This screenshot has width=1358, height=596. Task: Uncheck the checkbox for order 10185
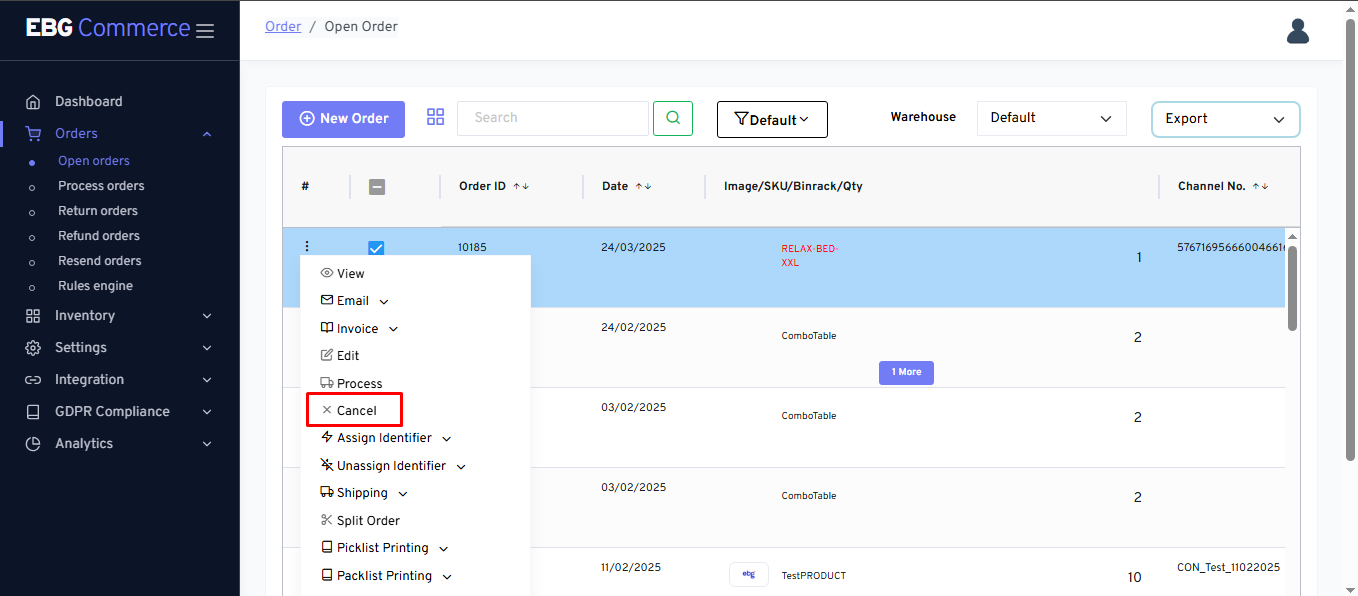[x=376, y=248]
